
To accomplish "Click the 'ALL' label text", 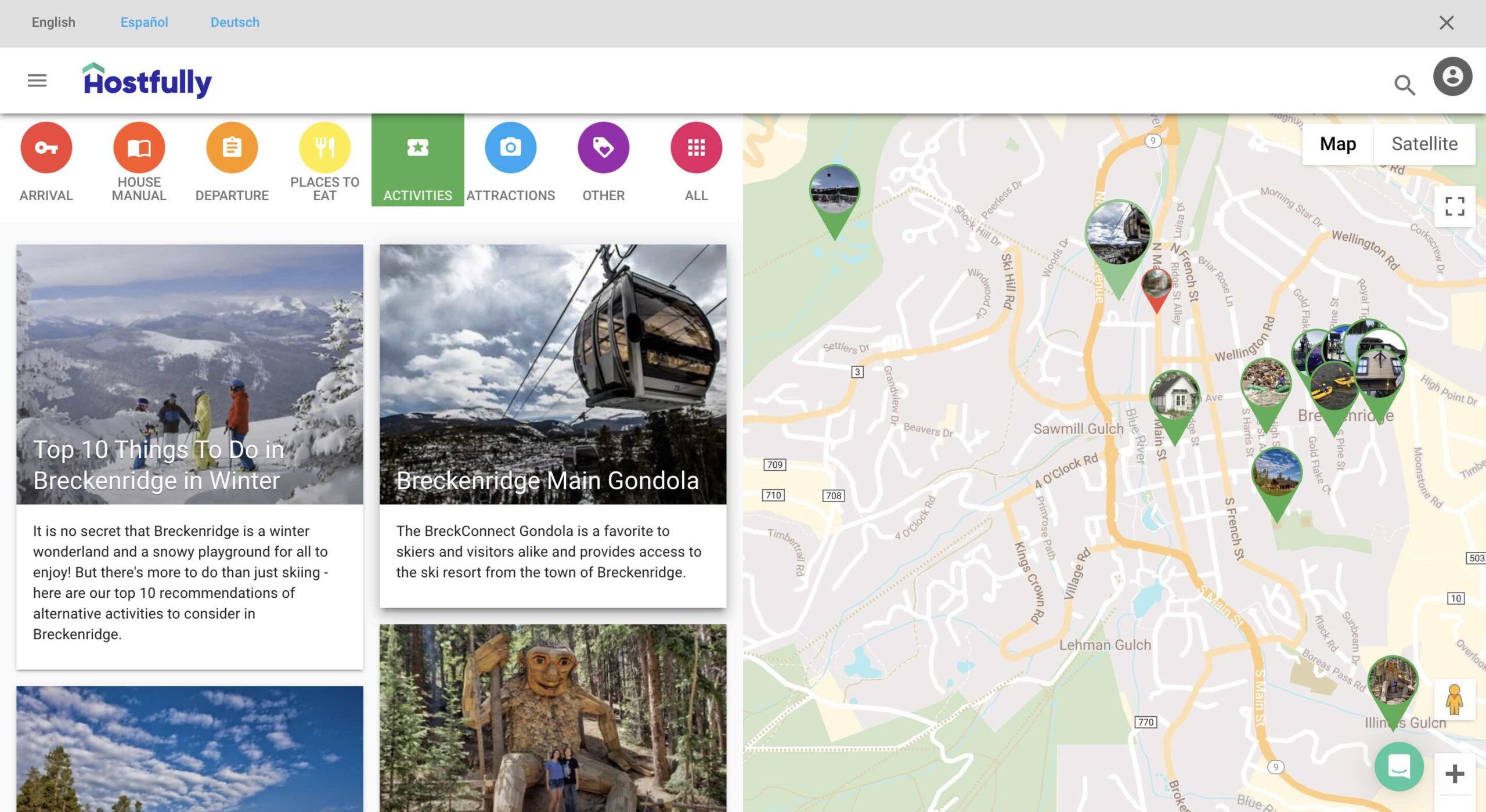I will (697, 196).
